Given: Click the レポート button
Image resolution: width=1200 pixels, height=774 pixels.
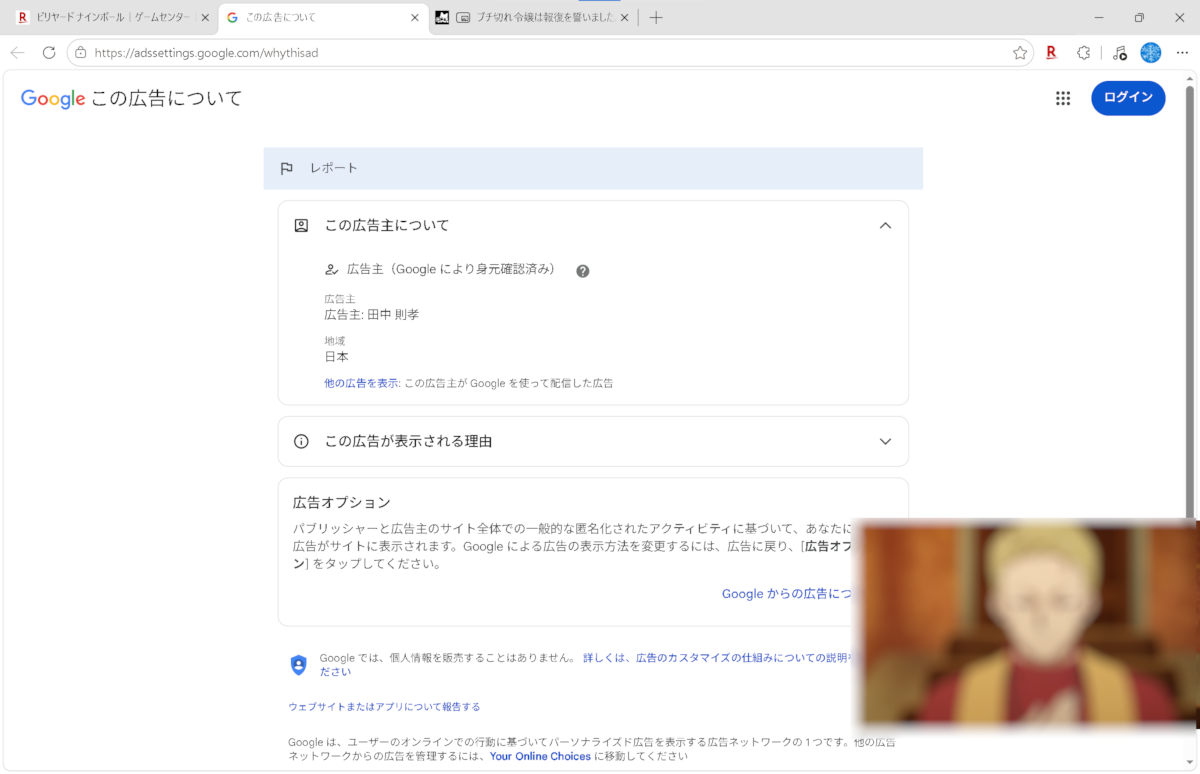Looking at the screenshot, I should pos(593,168).
